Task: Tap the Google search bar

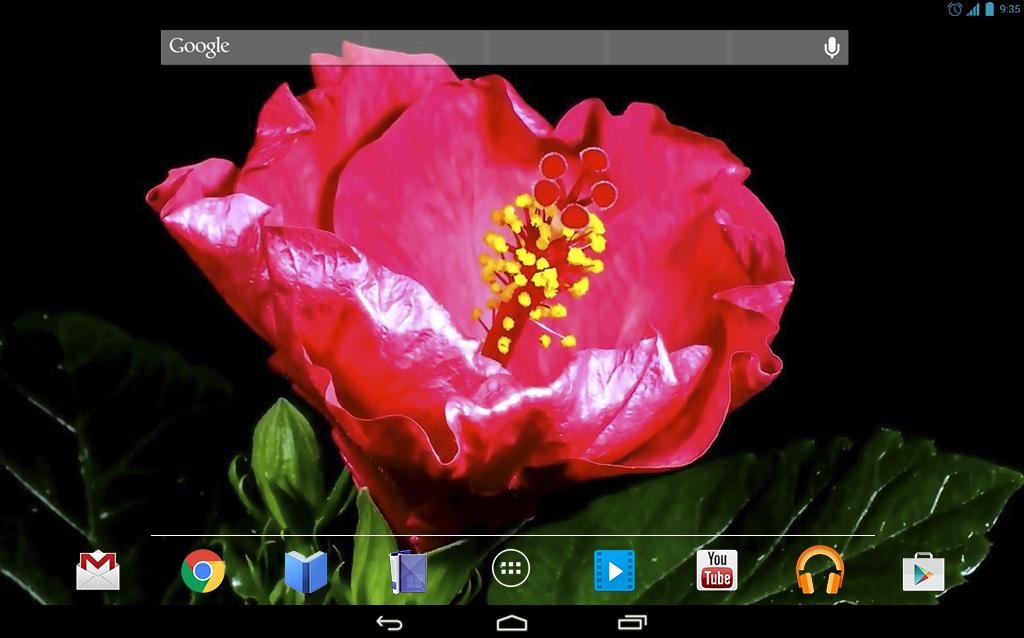Action: [x=504, y=47]
